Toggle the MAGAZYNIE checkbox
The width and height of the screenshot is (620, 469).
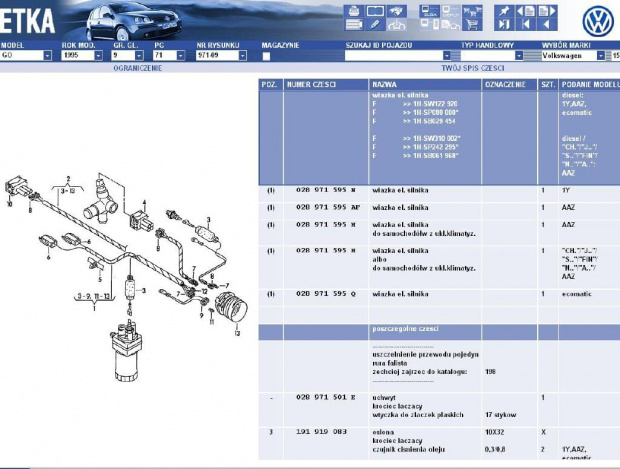[267, 56]
